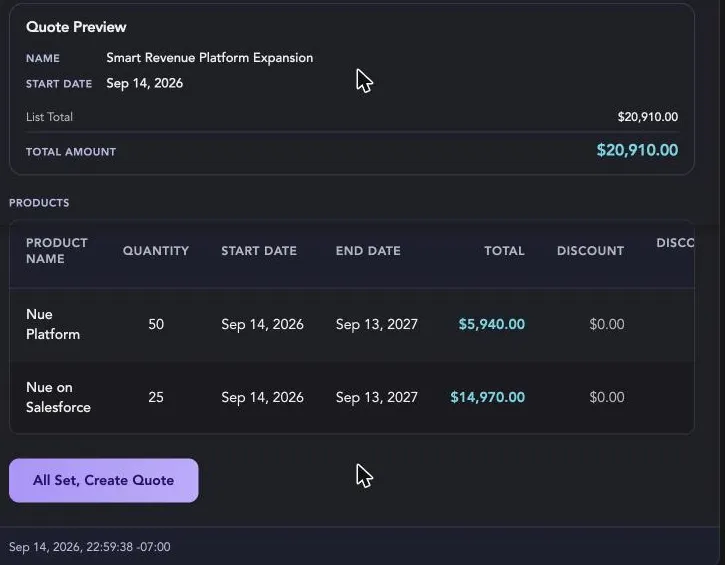Viewport: 725px width, 565px height.
Task: Click the Total column header
Action: pos(504,251)
